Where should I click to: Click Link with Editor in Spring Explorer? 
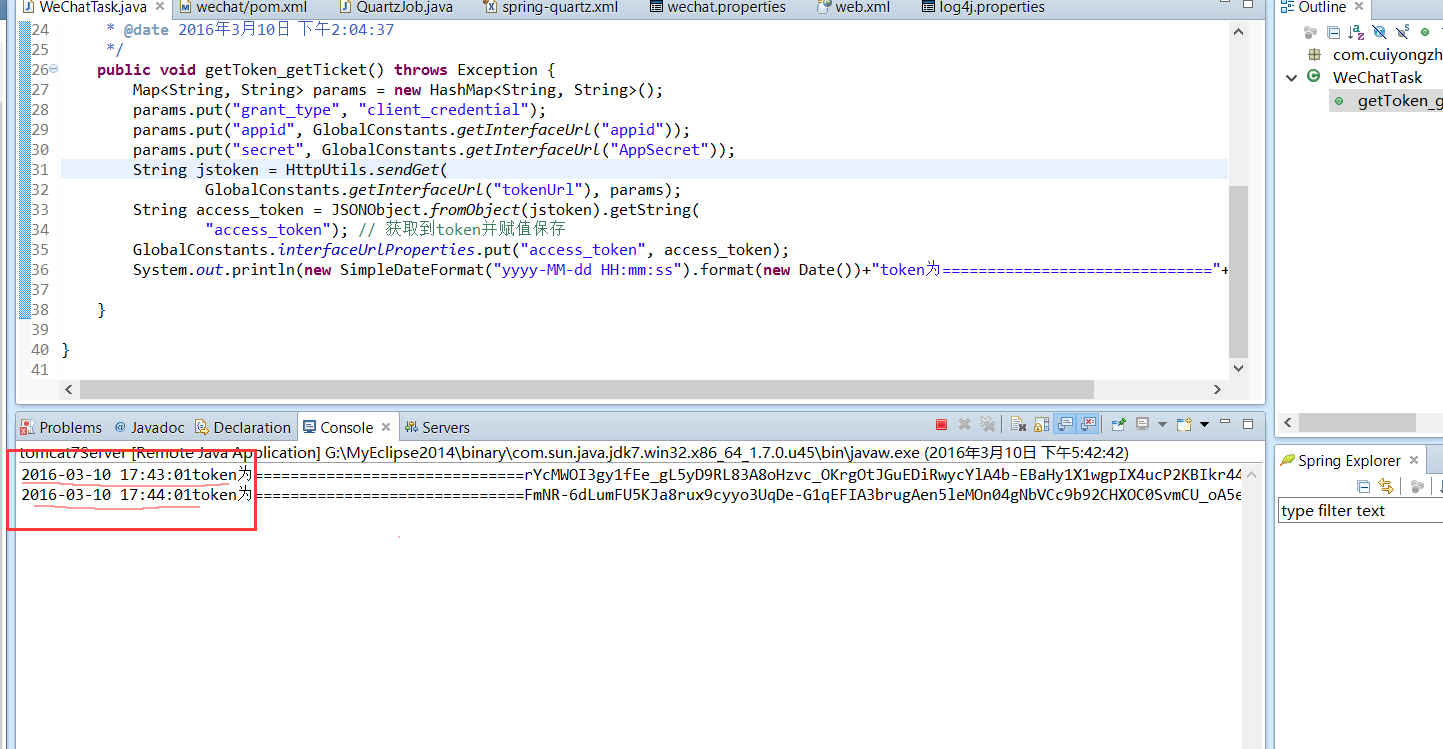pyautogui.click(x=1386, y=486)
